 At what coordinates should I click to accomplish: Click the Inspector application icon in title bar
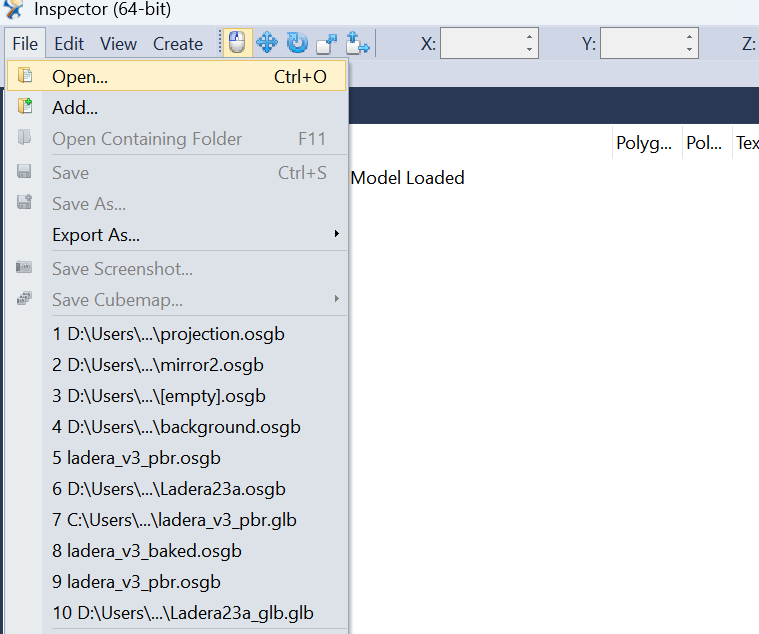(14, 8)
